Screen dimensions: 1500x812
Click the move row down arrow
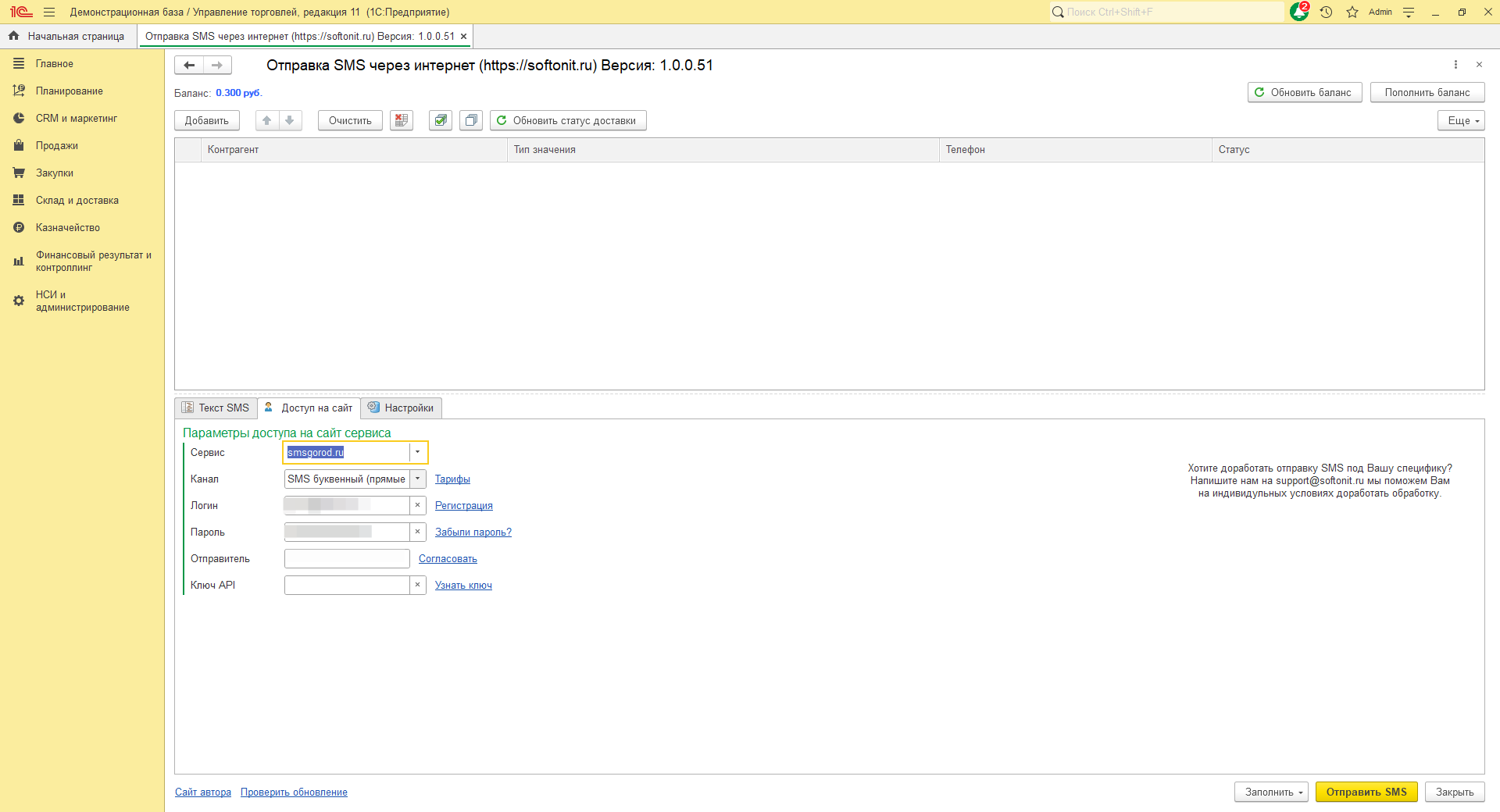pyautogui.click(x=290, y=120)
